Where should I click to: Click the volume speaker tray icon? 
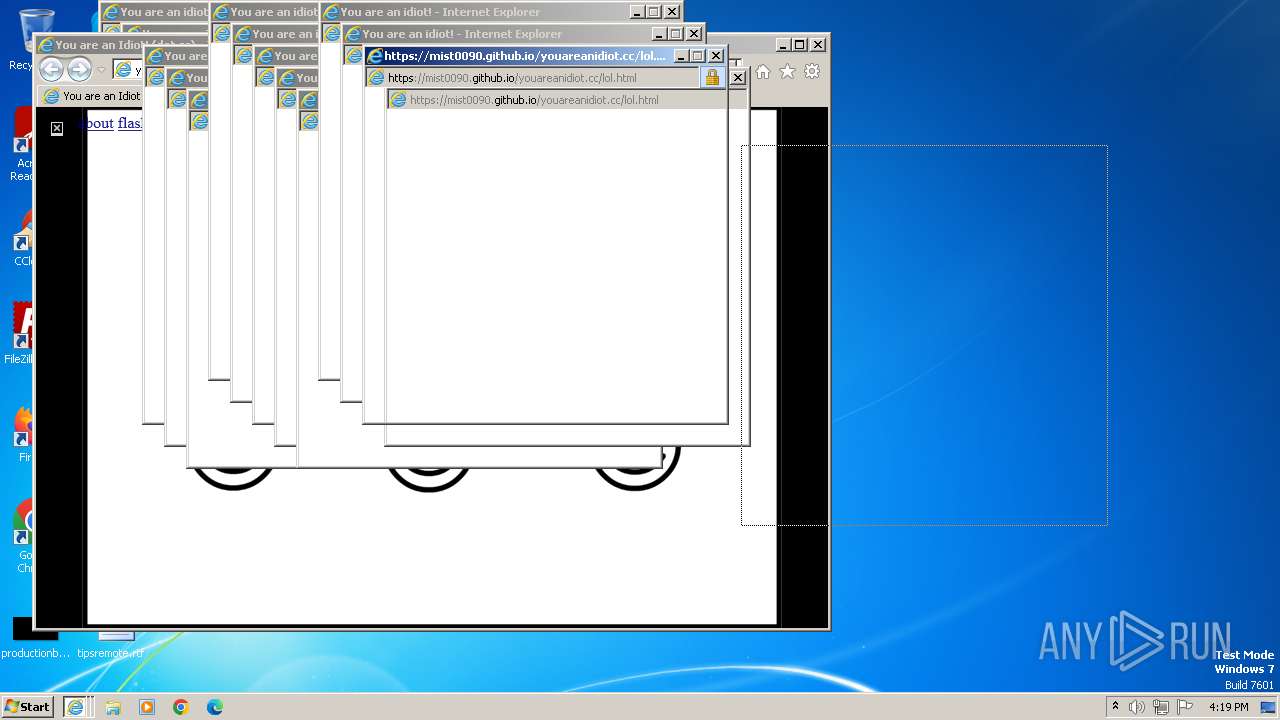point(1137,707)
